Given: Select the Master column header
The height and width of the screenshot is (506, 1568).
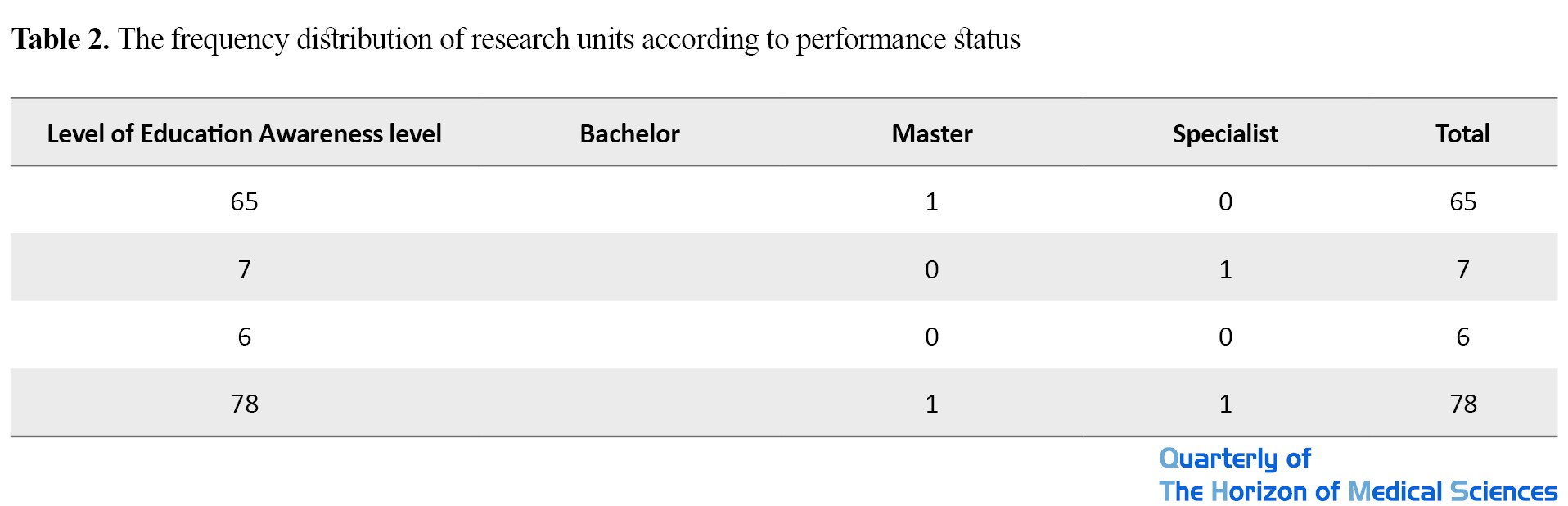Looking at the screenshot, I should coord(931,133).
